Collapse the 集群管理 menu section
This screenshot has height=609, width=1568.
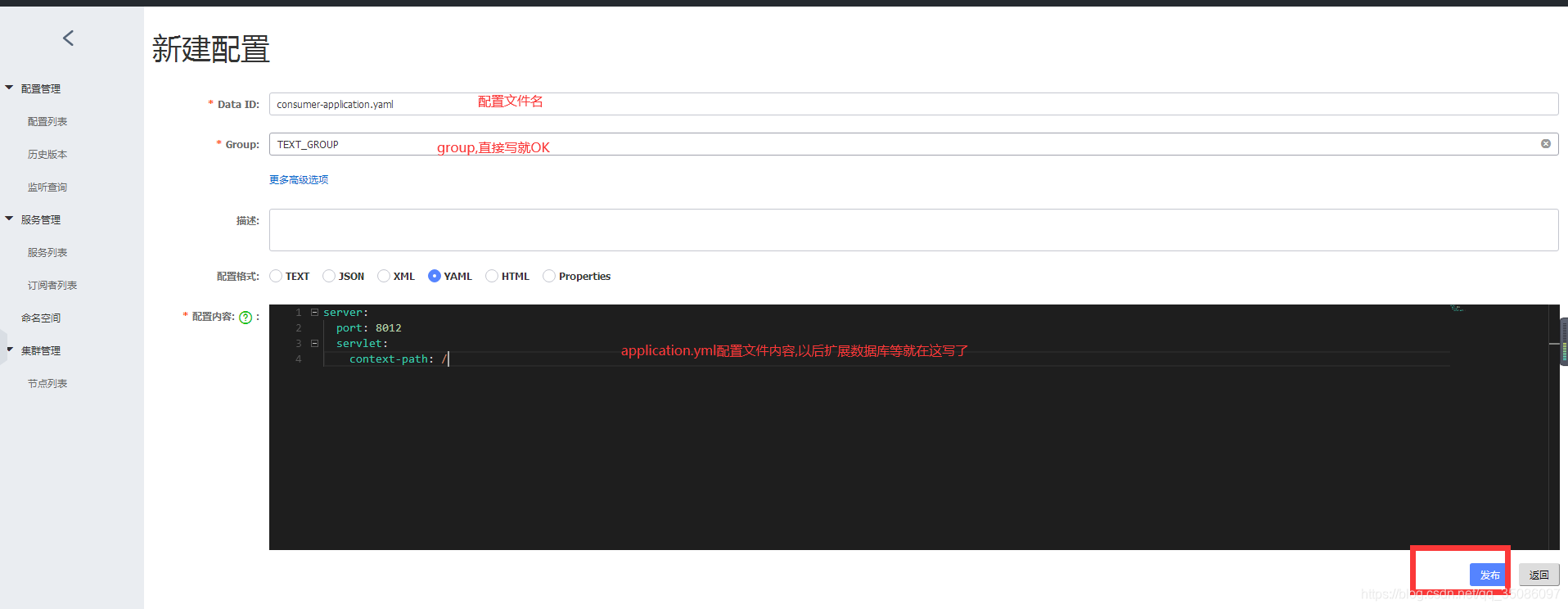click(x=9, y=350)
